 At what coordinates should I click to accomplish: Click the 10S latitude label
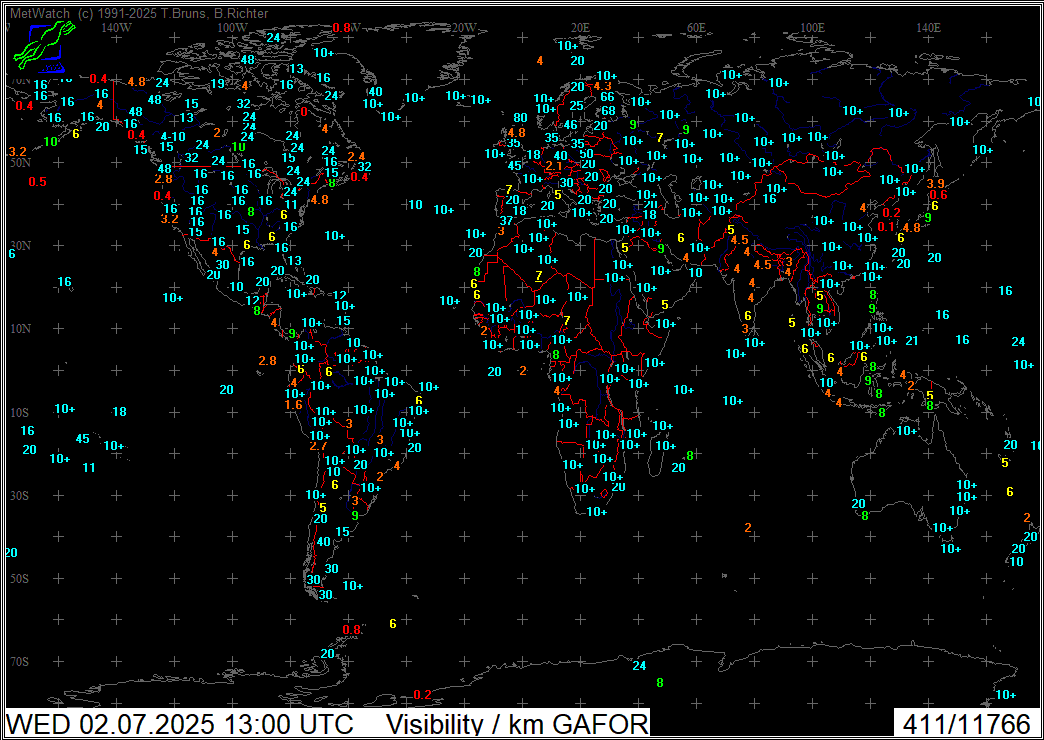coord(21,412)
